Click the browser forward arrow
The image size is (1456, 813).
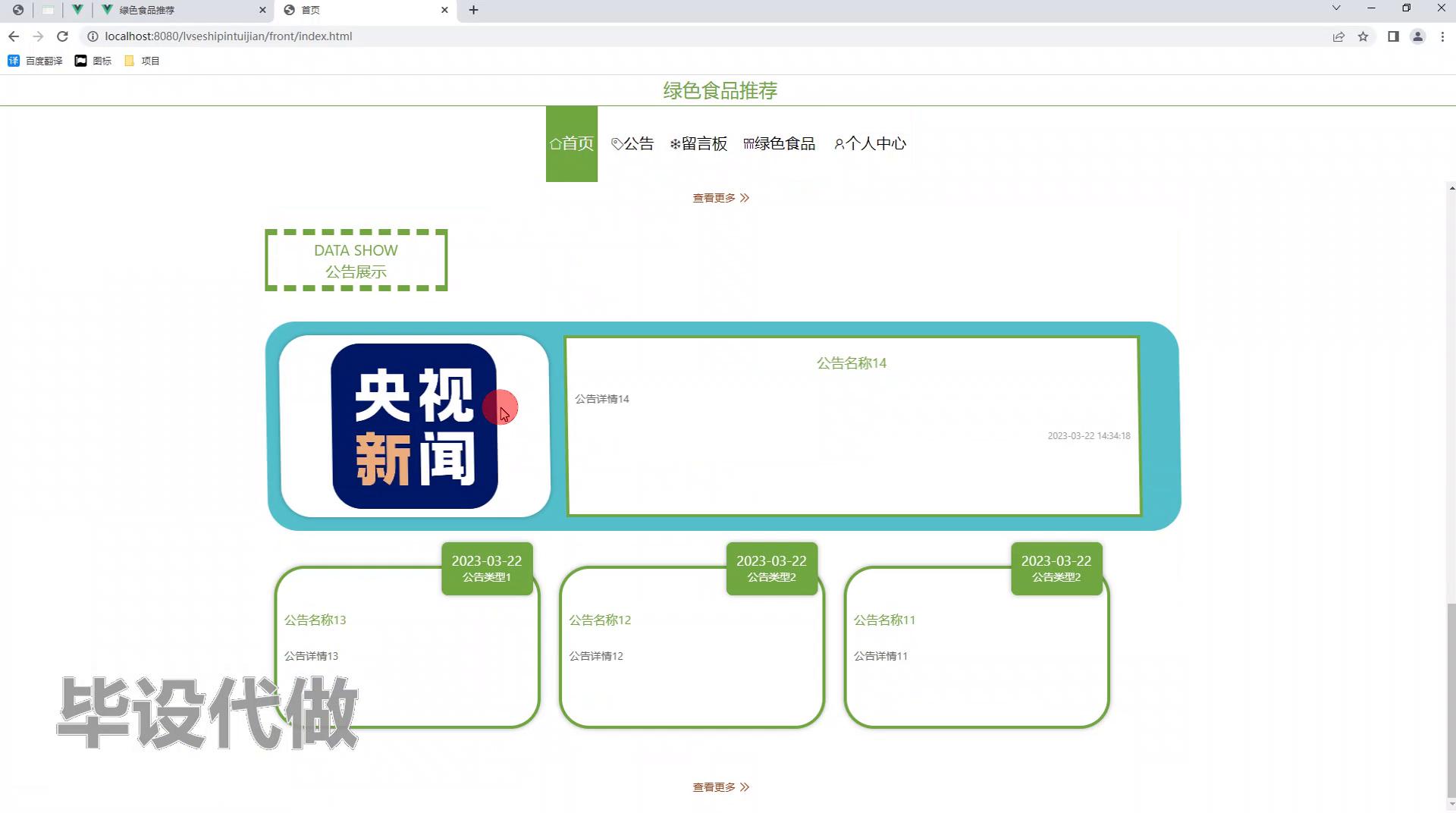(38, 36)
